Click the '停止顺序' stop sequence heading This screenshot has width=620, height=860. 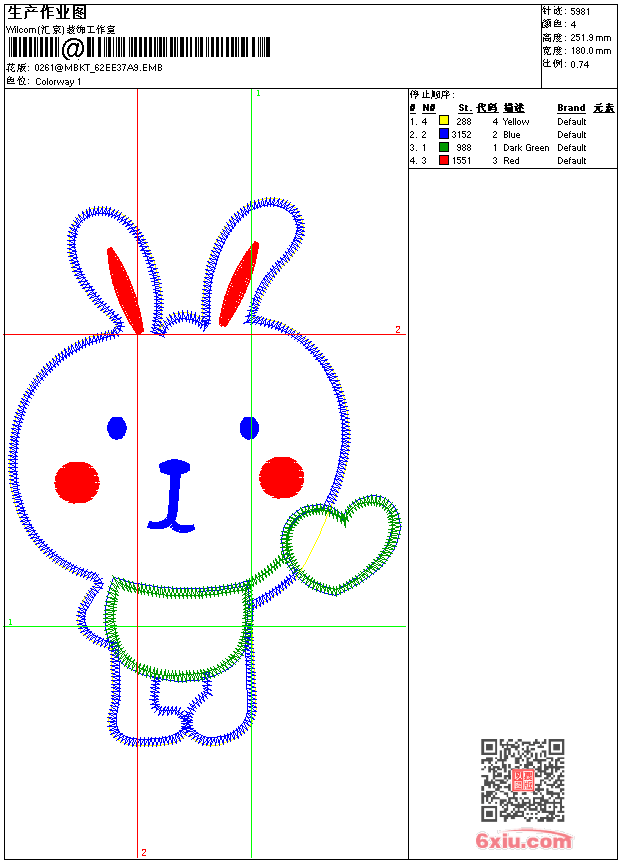(x=432, y=95)
